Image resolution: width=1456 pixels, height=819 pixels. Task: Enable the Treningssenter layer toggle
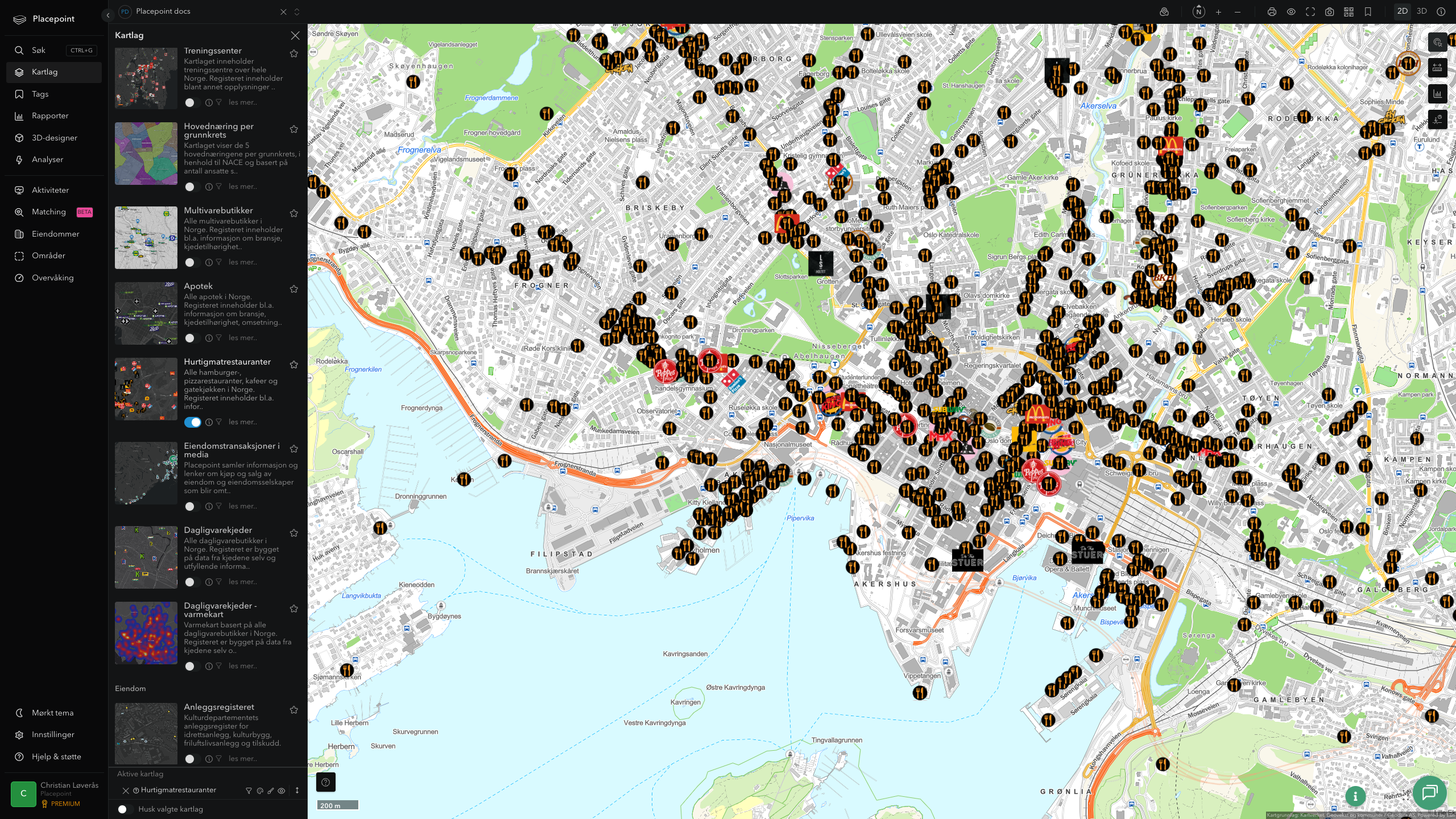click(x=192, y=103)
